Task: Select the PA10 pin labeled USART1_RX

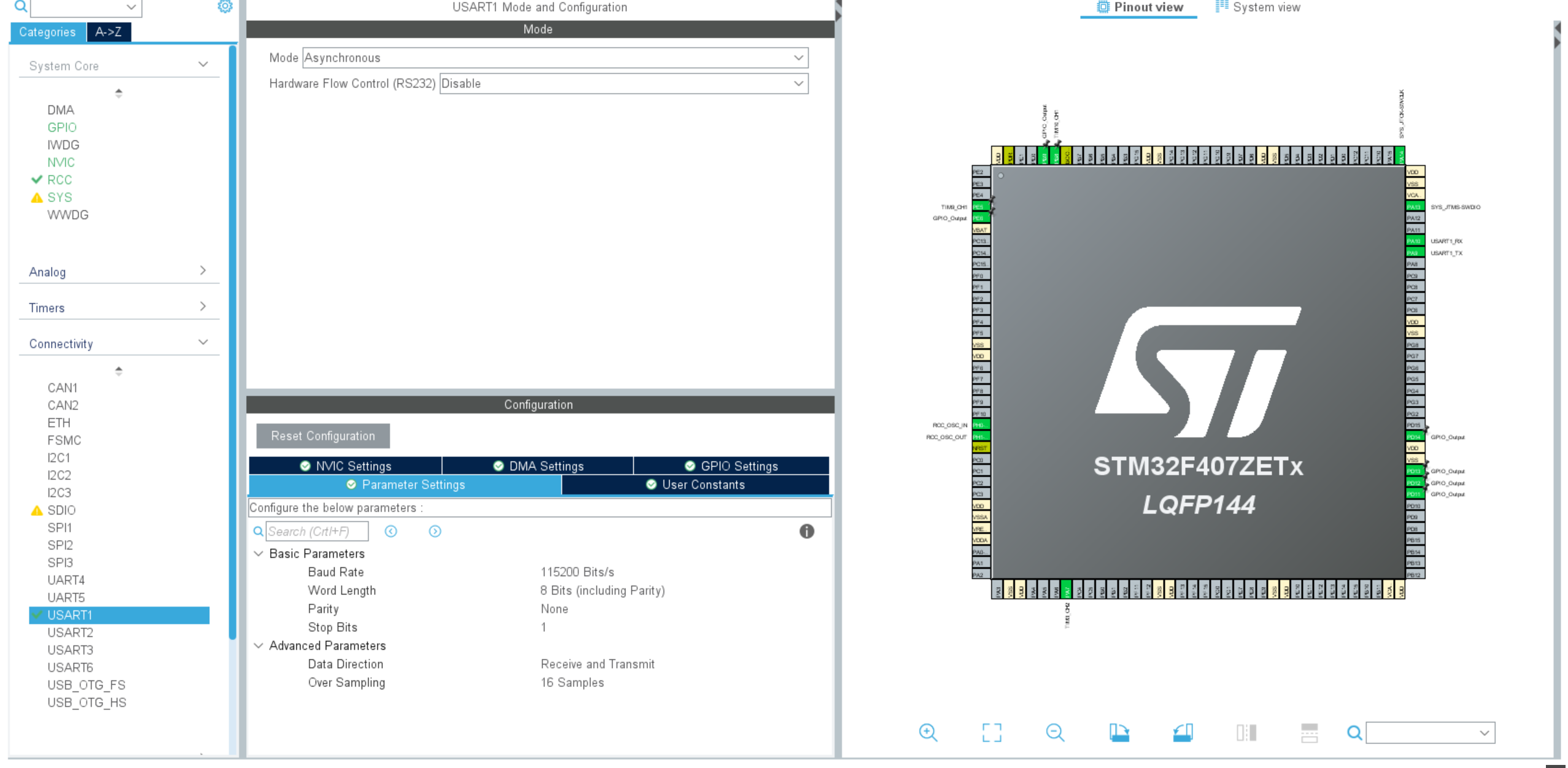Action: [x=1415, y=241]
